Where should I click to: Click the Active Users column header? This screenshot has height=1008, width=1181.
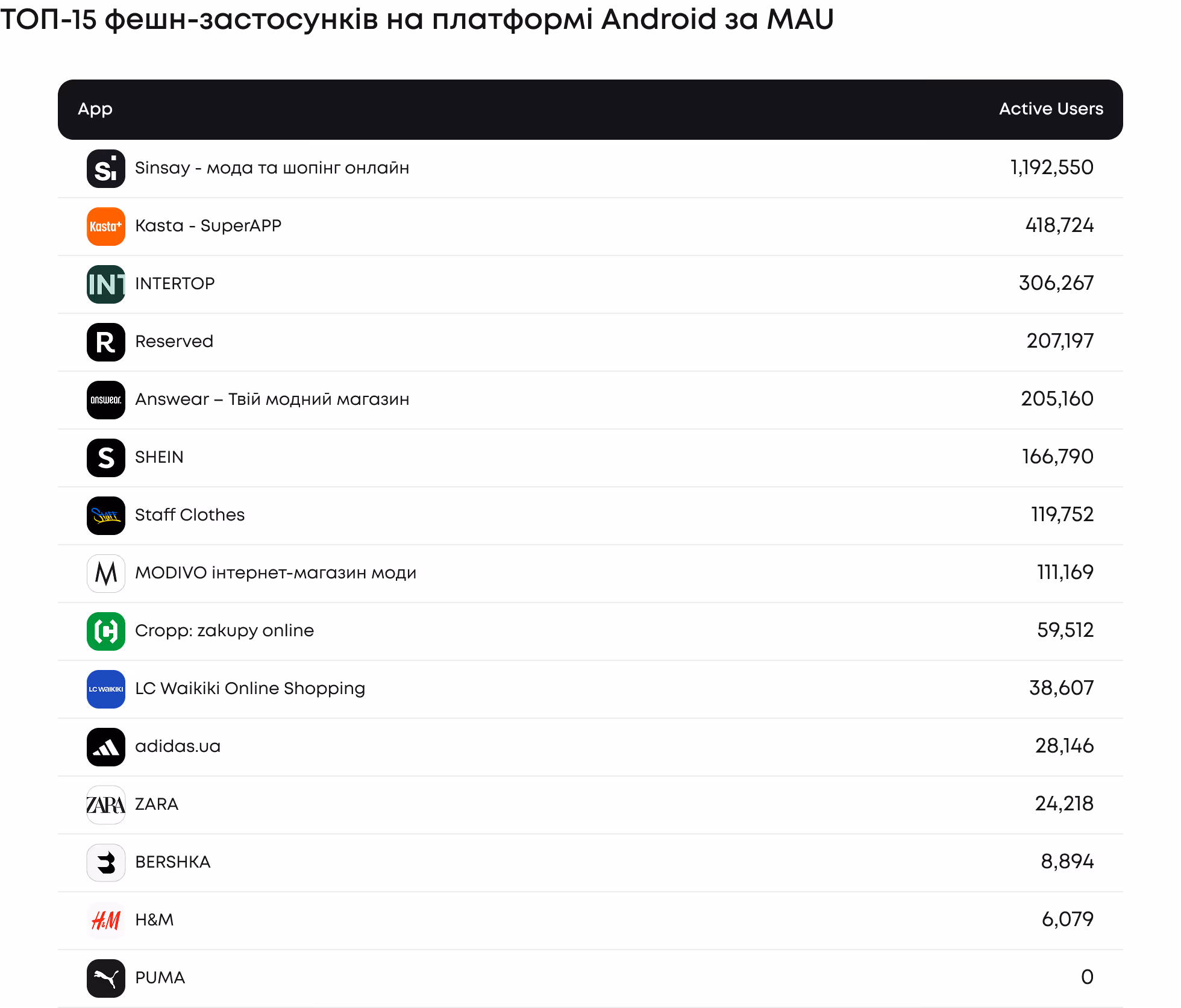(x=1051, y=109)
